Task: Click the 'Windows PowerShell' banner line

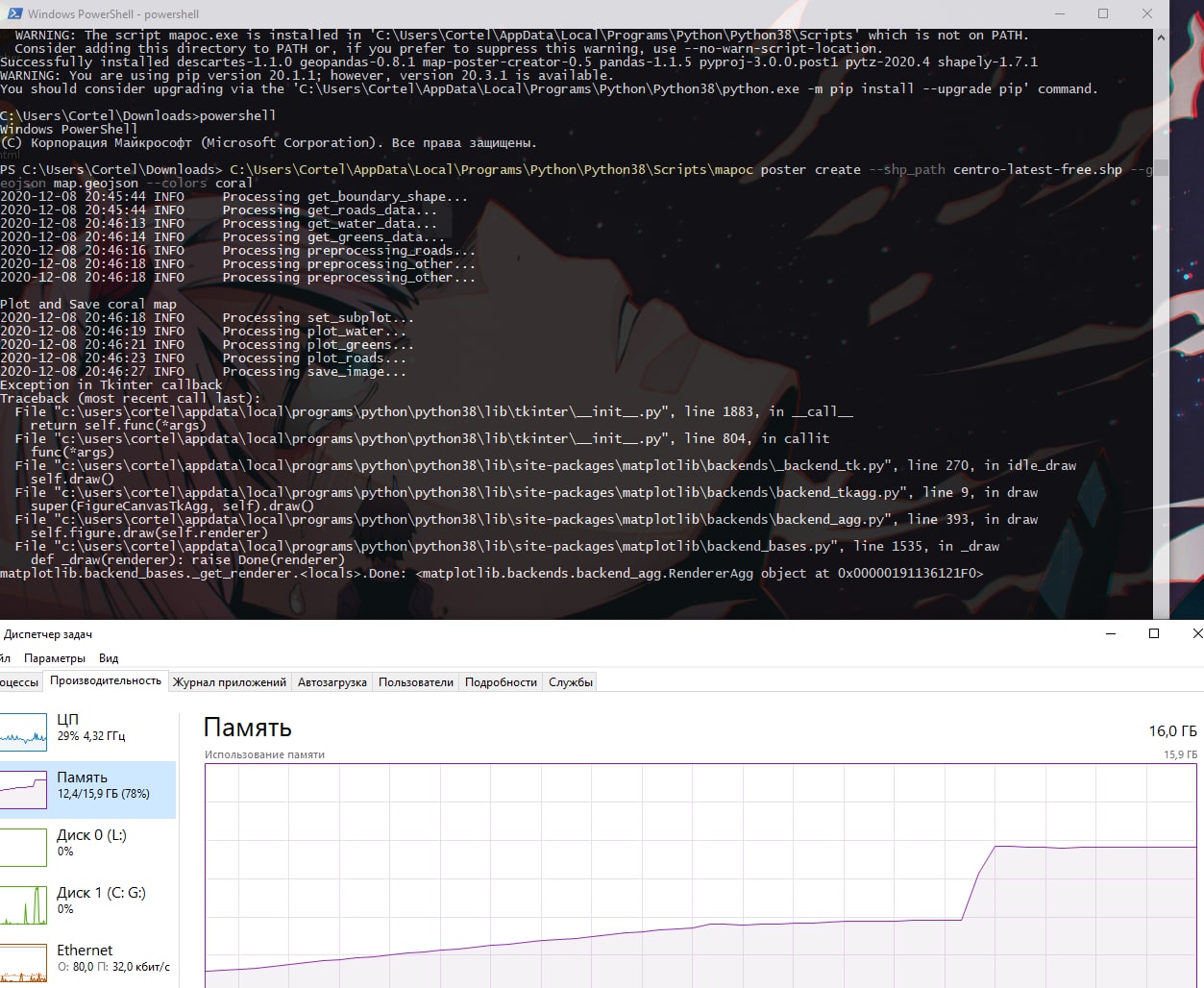Action: pos(69,129)
